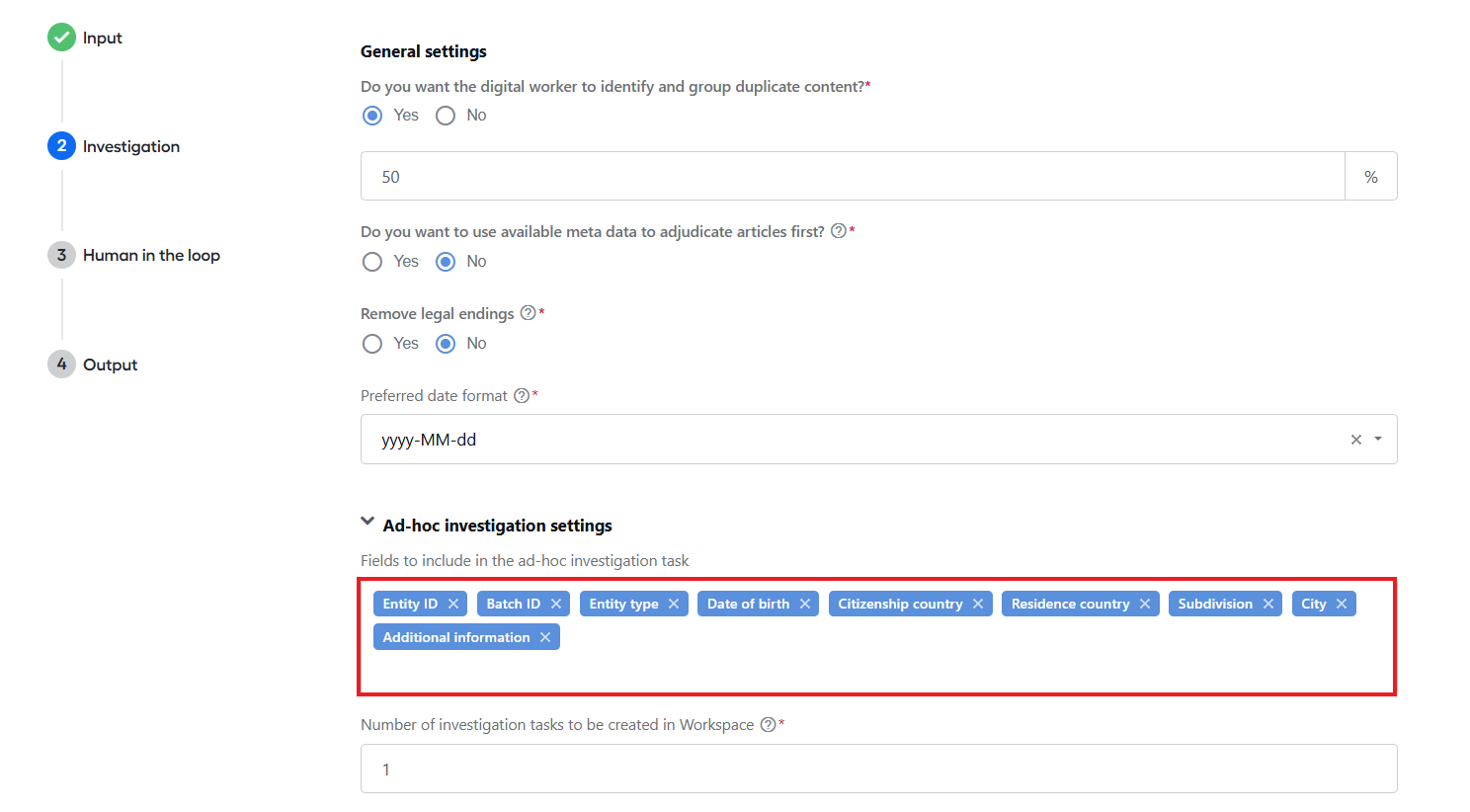Click the duplicate percentage field showing 50
The image size is (1470, 812).
pyautogui.click(x=853, y=176)
